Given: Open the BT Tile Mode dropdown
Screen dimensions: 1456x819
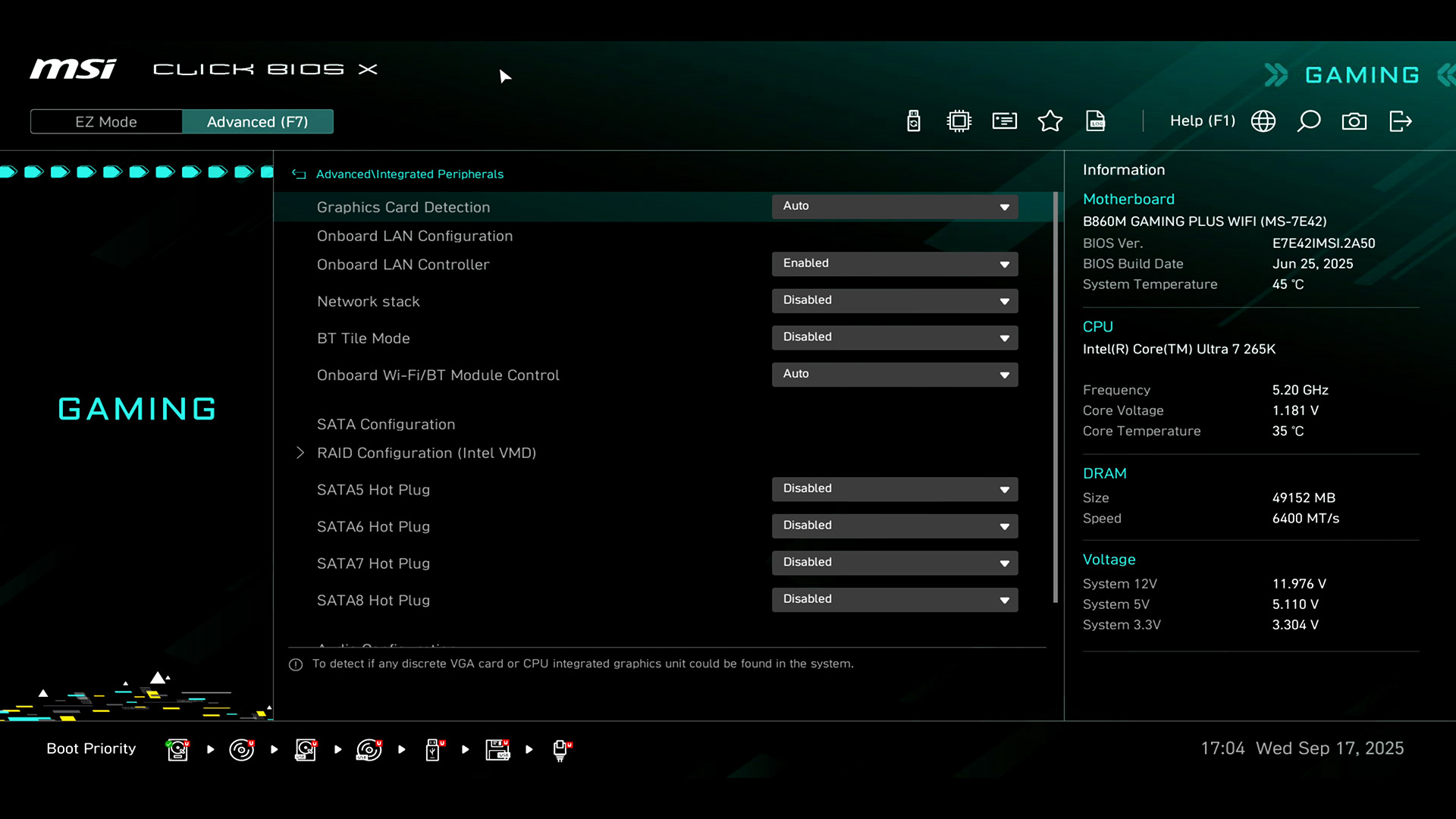Looking at the screenshot, I should tap(895, 337).
